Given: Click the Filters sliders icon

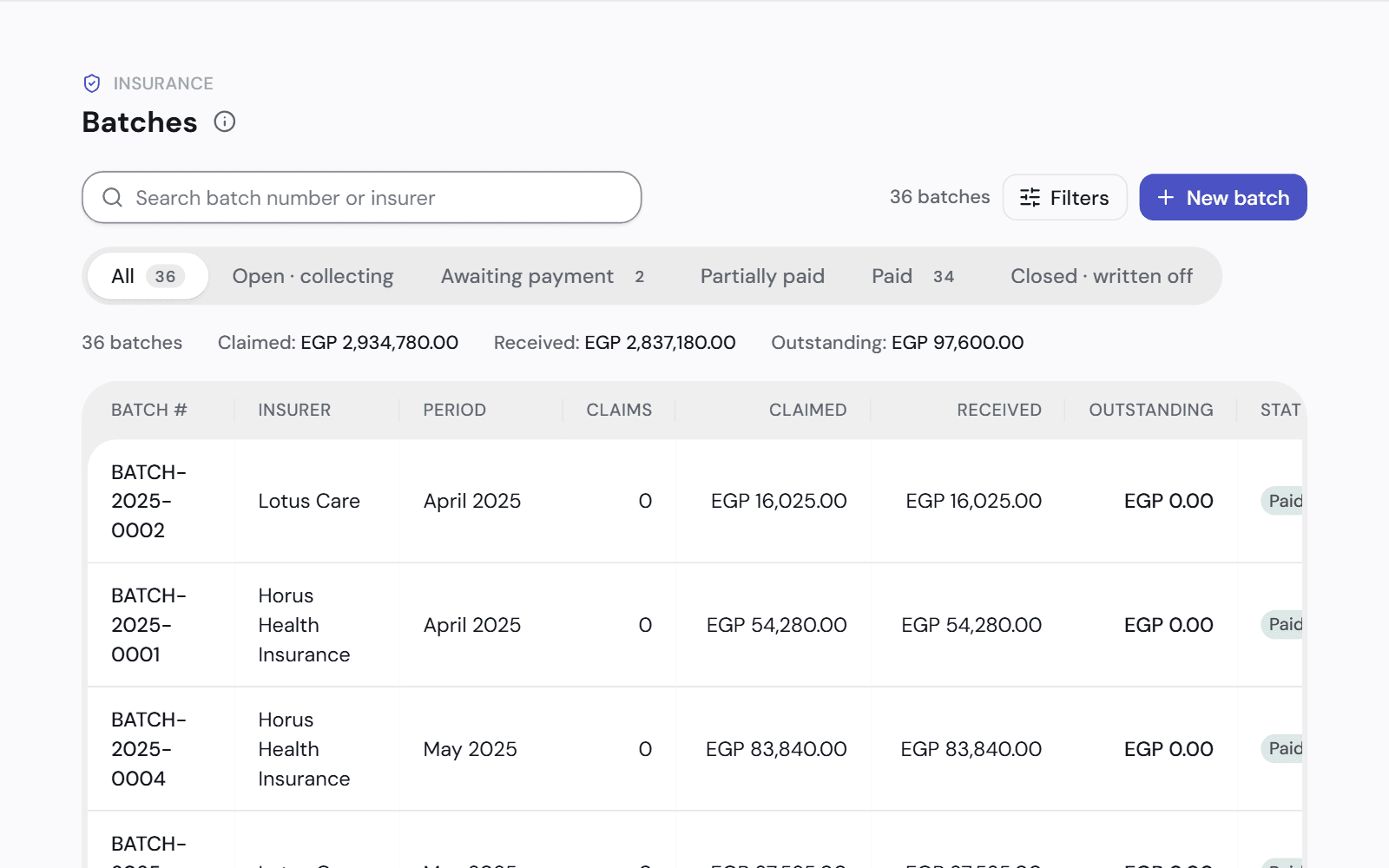Looking at the screenshot, I should pyautogui.click(x=1030, y=198).
